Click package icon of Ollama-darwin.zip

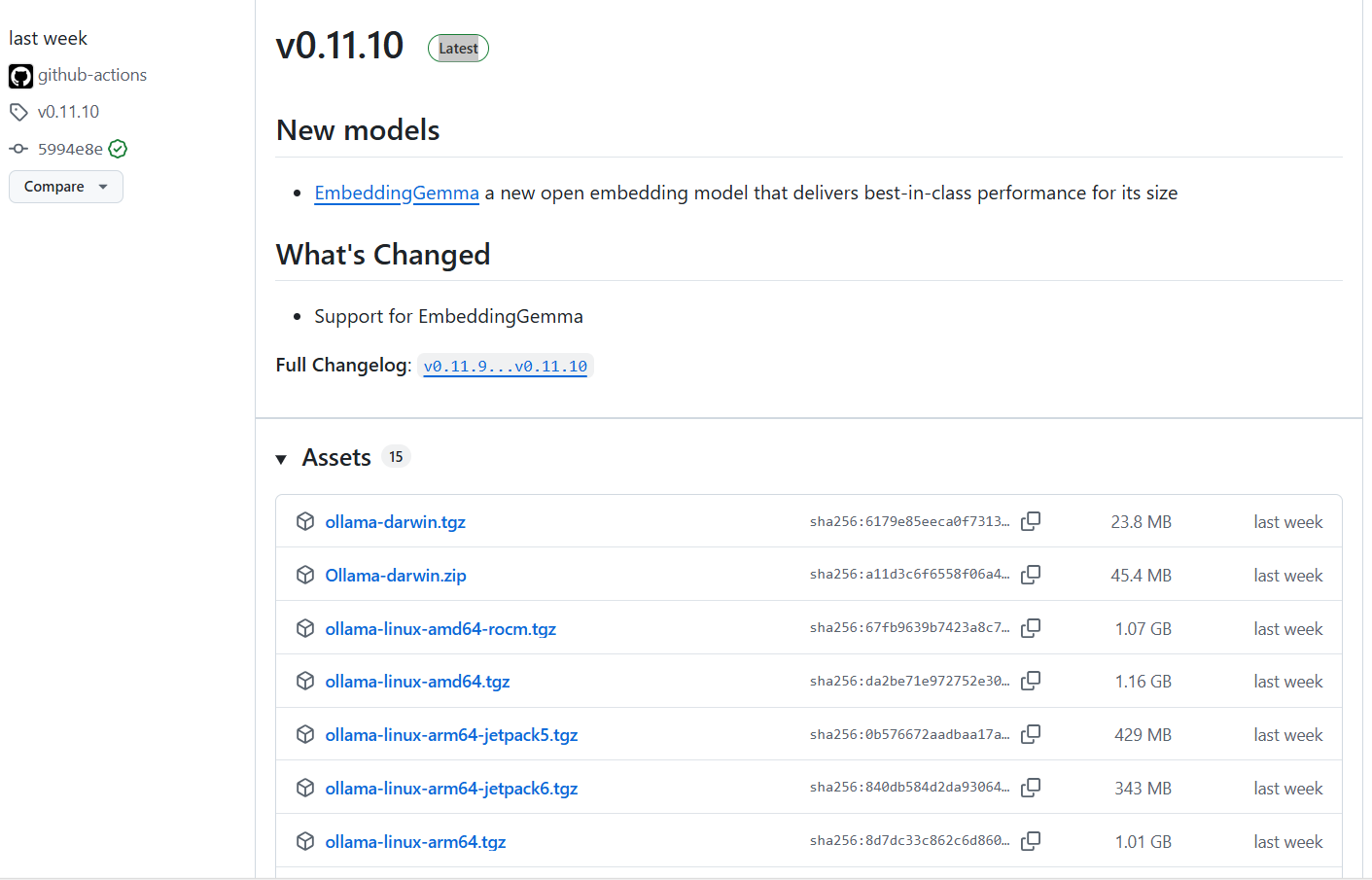pyautogui.click(x=305, y=575)
